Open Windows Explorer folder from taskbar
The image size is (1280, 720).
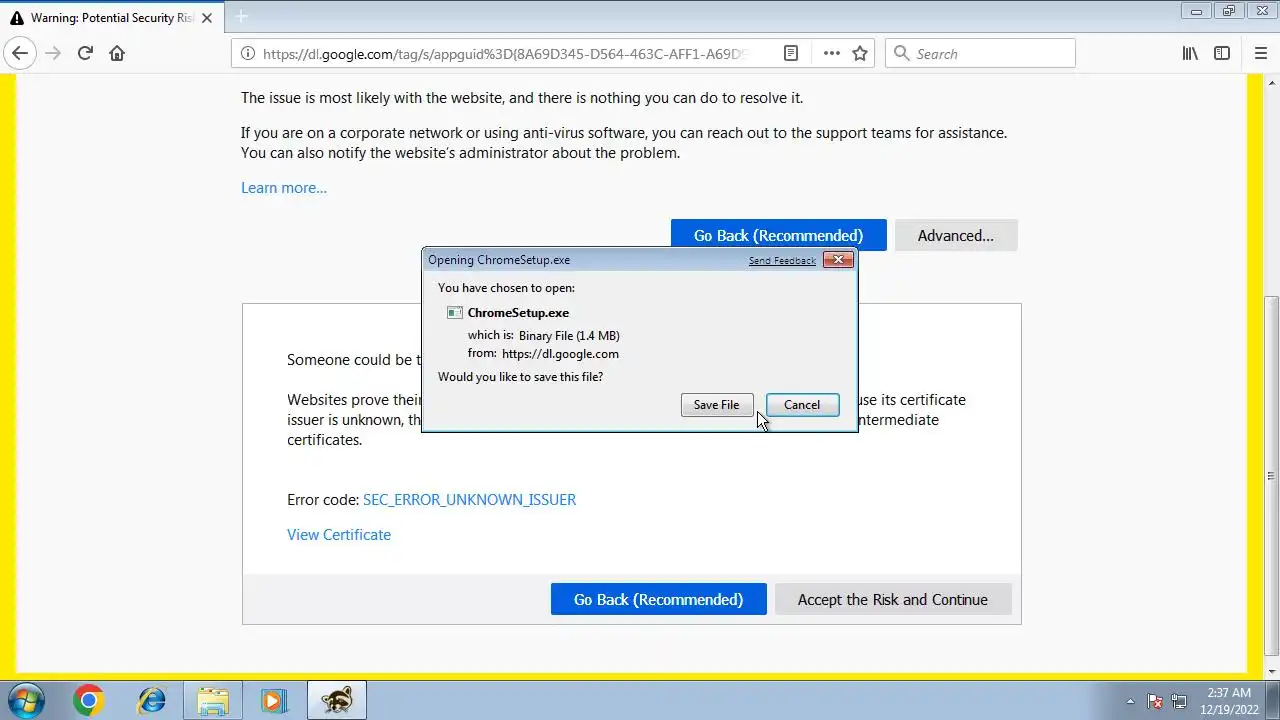point(213,700)
